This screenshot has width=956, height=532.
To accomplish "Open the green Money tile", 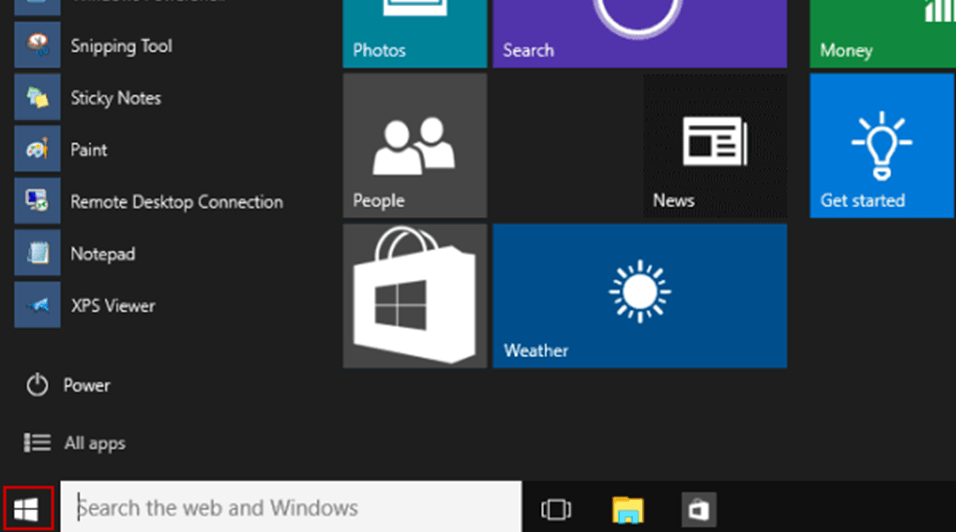I will [x=881, y=33].
